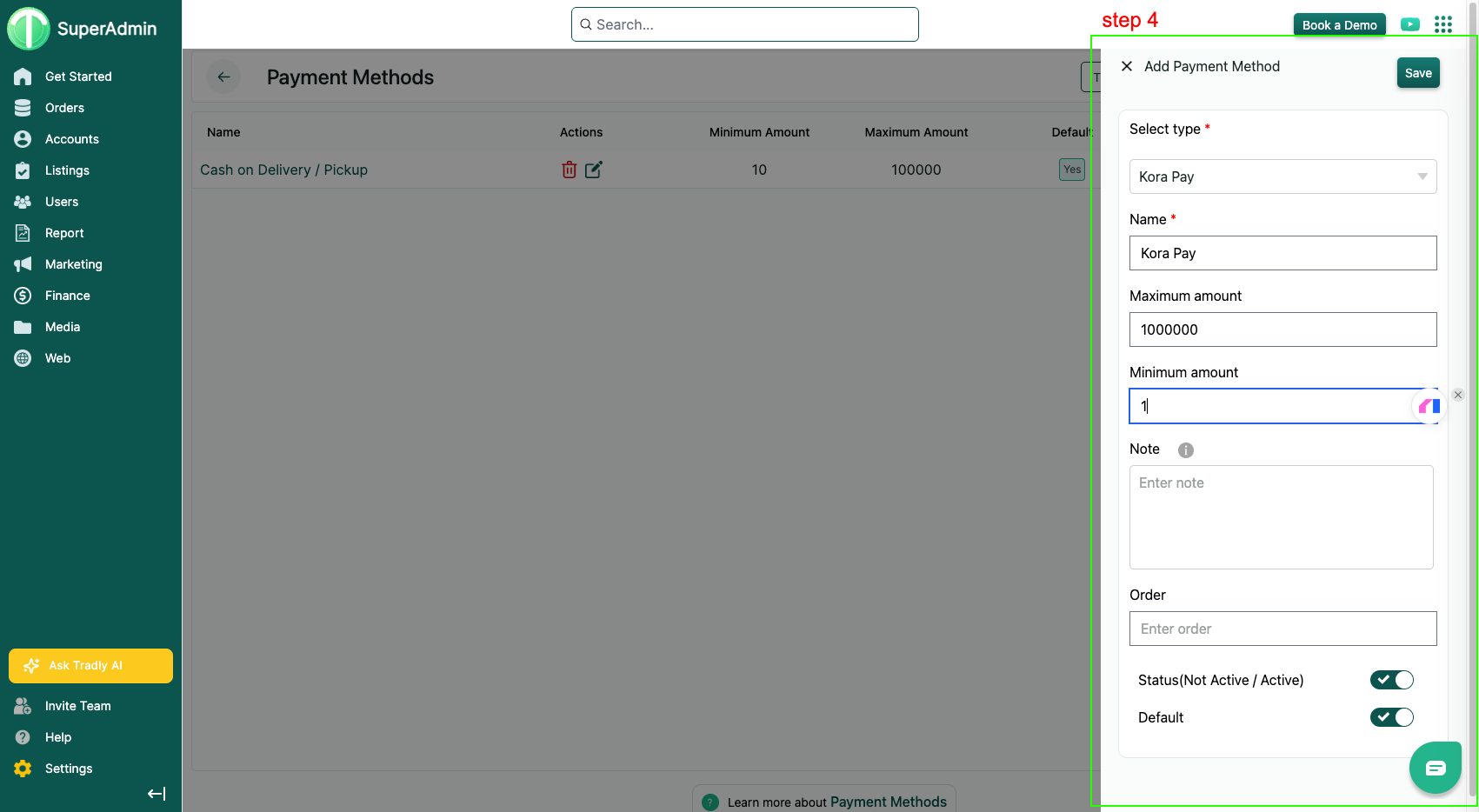
Task: Click the back arrow beside Payment Methods
Action: tap(223, 77)
